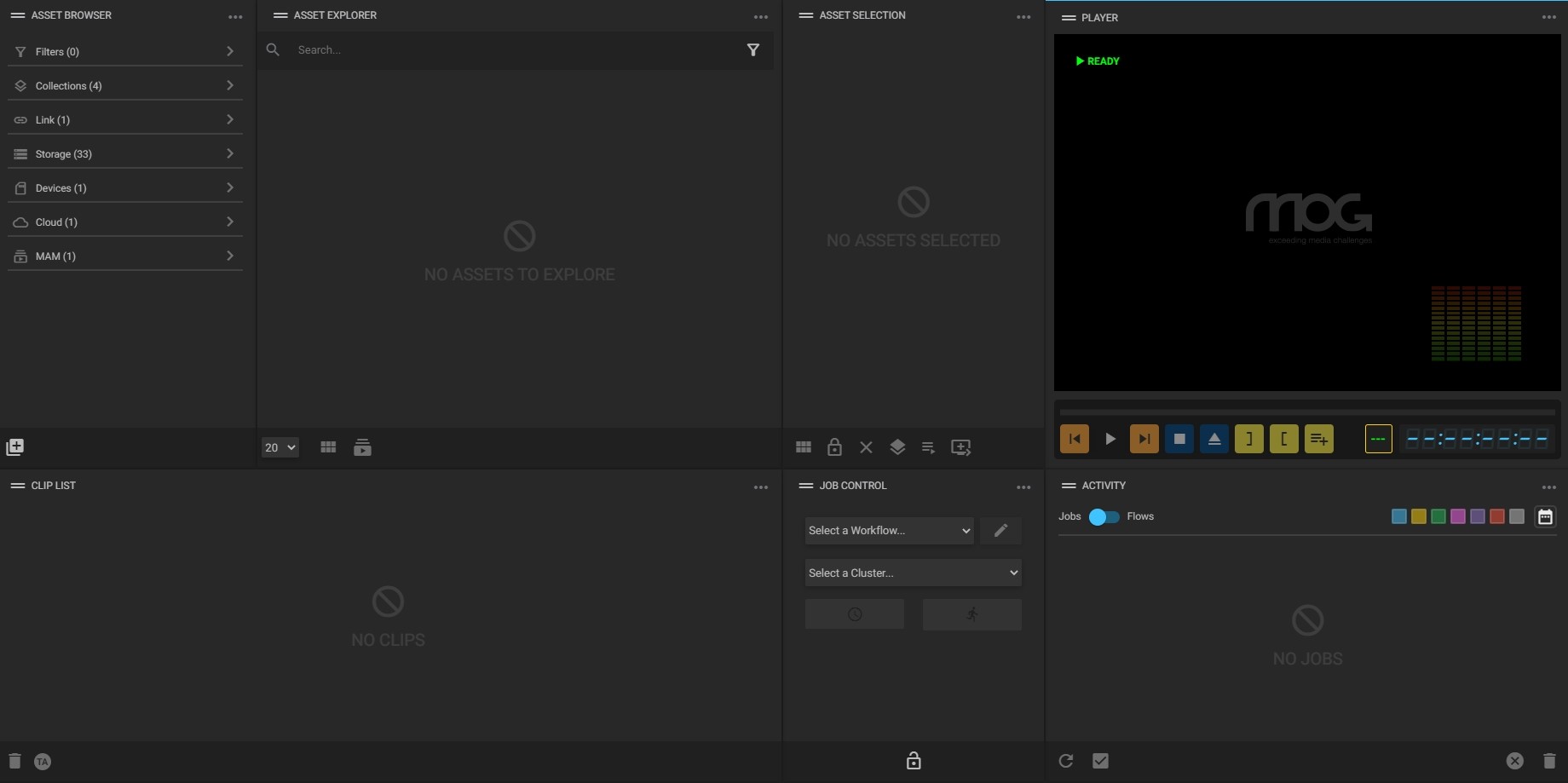The width and height of the screenshot is (1568, 783).
Task: Clear selection with the X icon
Action: pos(866,447)
